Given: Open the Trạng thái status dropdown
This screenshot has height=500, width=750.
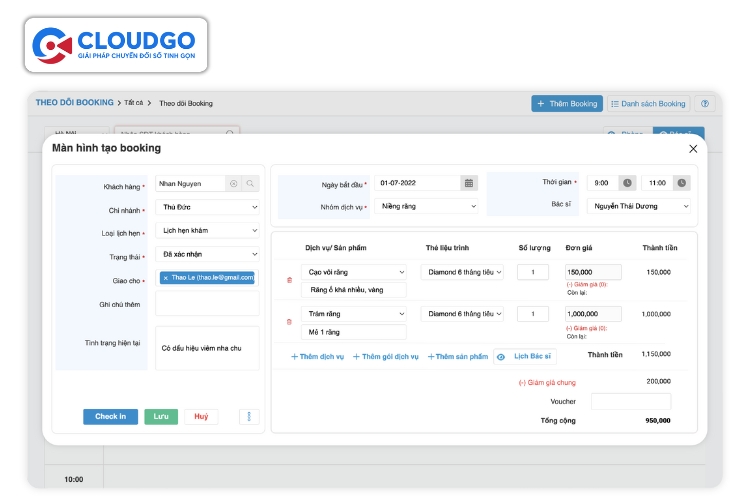Looking at the screenshot, I should point(208,254).
